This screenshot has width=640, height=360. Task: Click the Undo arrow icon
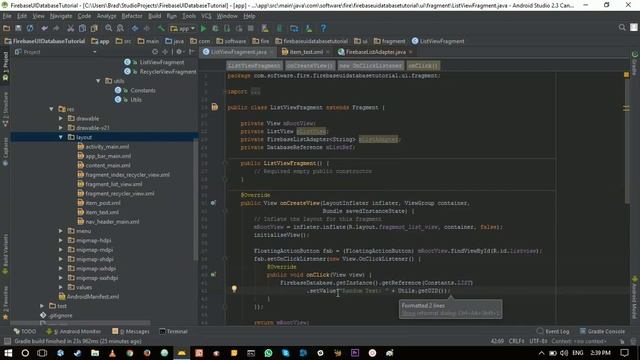tap(44, 28)
